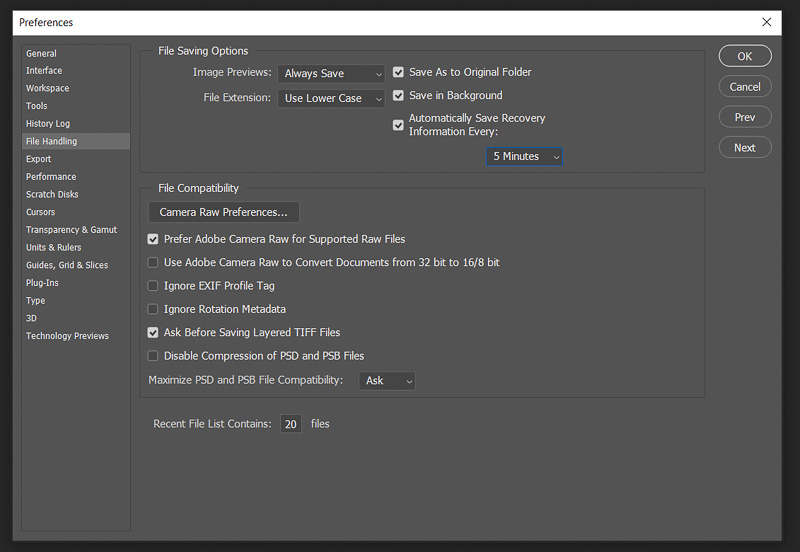Check Ignore Rotation Metadata option
800x552 pixels.
(153, 309)
